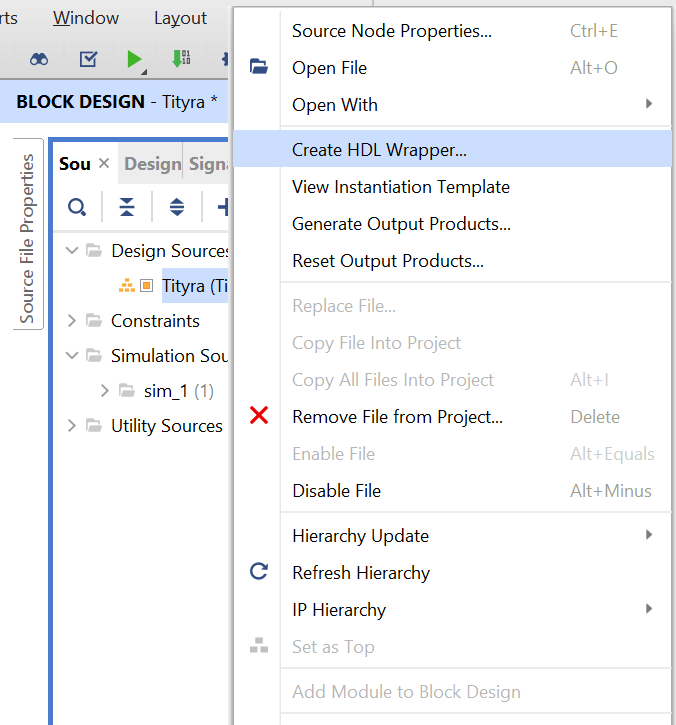Click the checkmark toolbar icon
Viewport: 676px width, 725px height.
coord(88,60)
